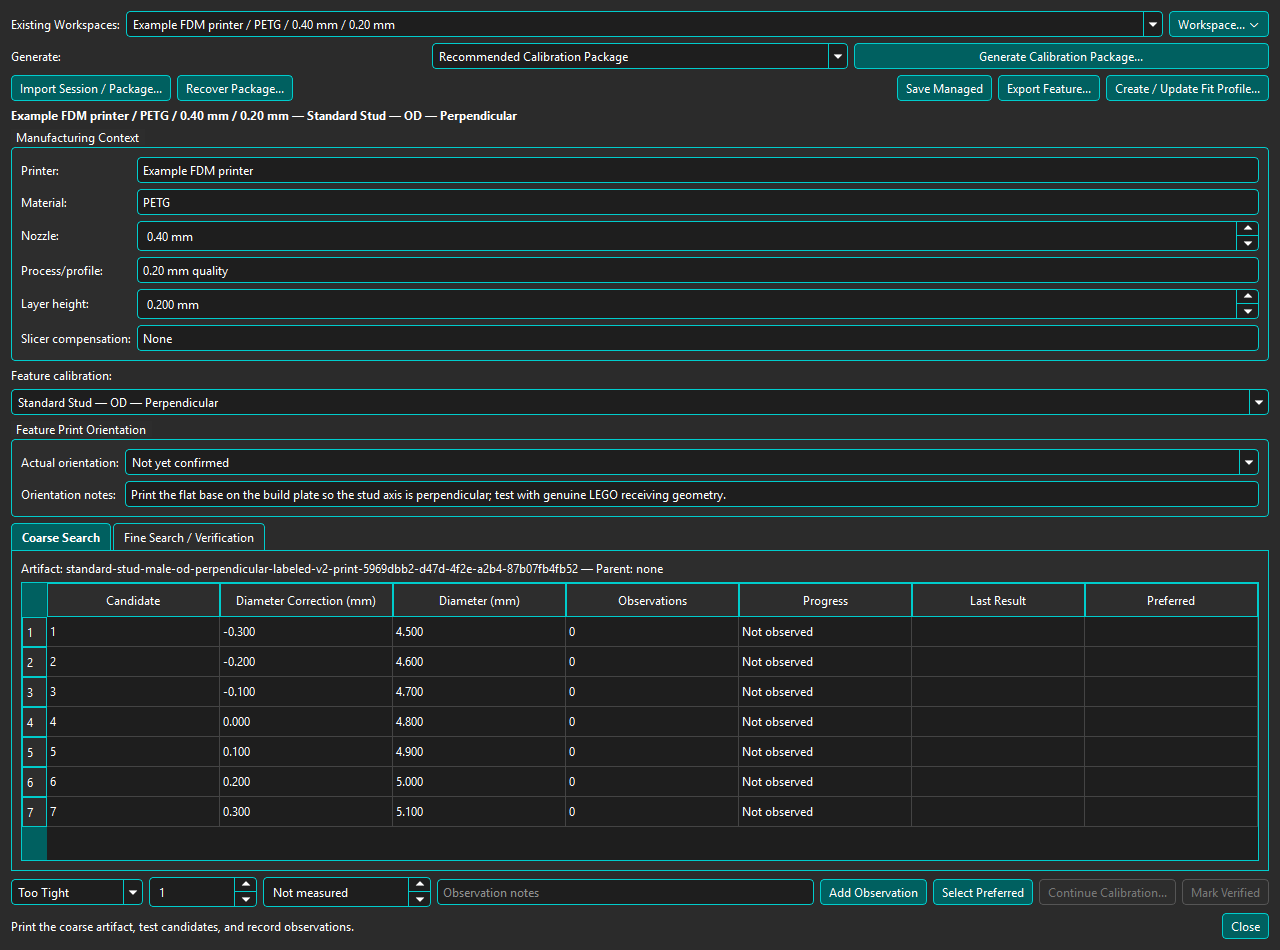Focus the Slicer compensation field
This screenshot has width=1280, height=950.
tap(697, 339)
